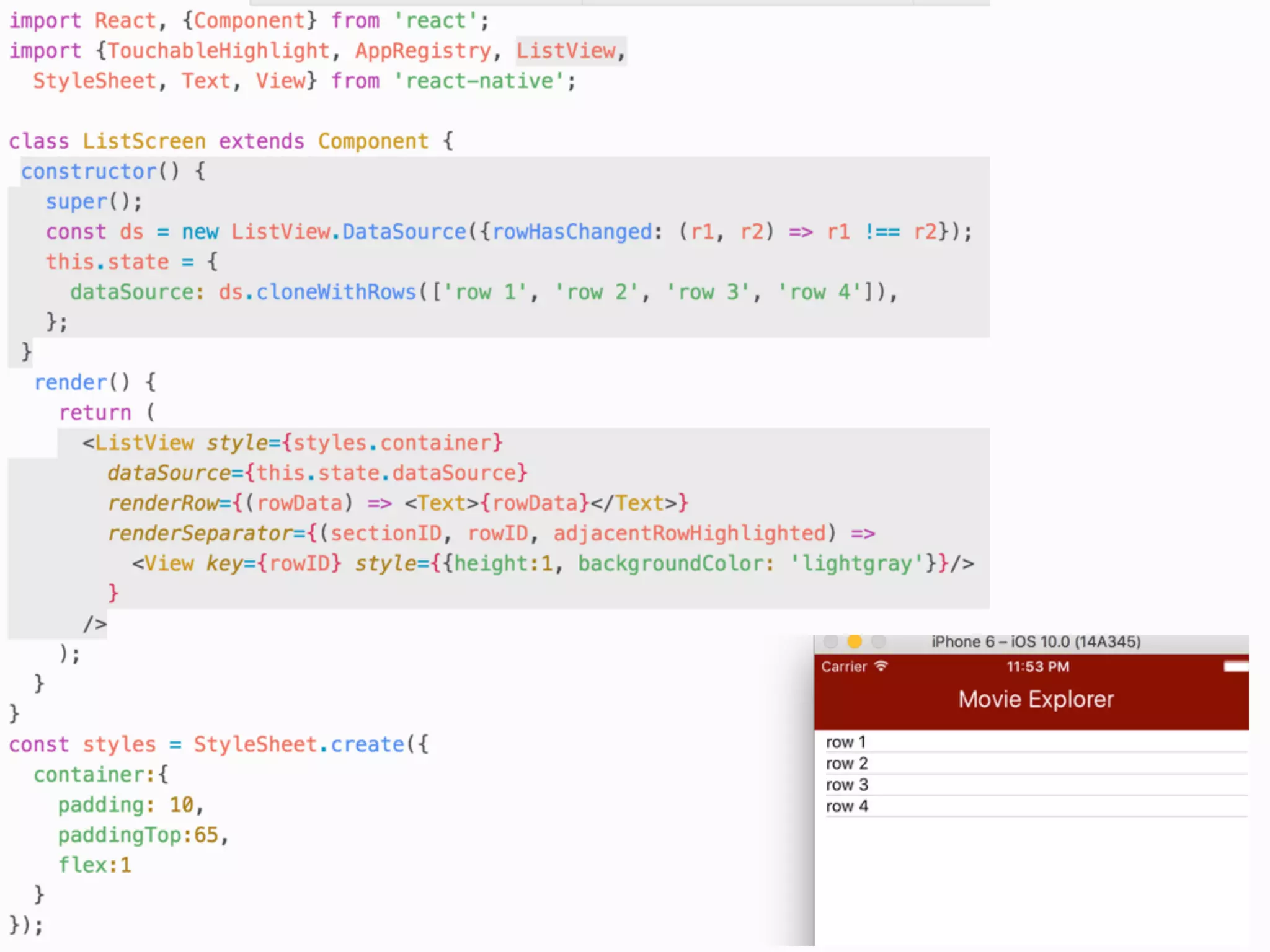This screenshot has height=952, width=1270.
Task: Click the gray zoom button of simulator window
Action: (878, 641)
